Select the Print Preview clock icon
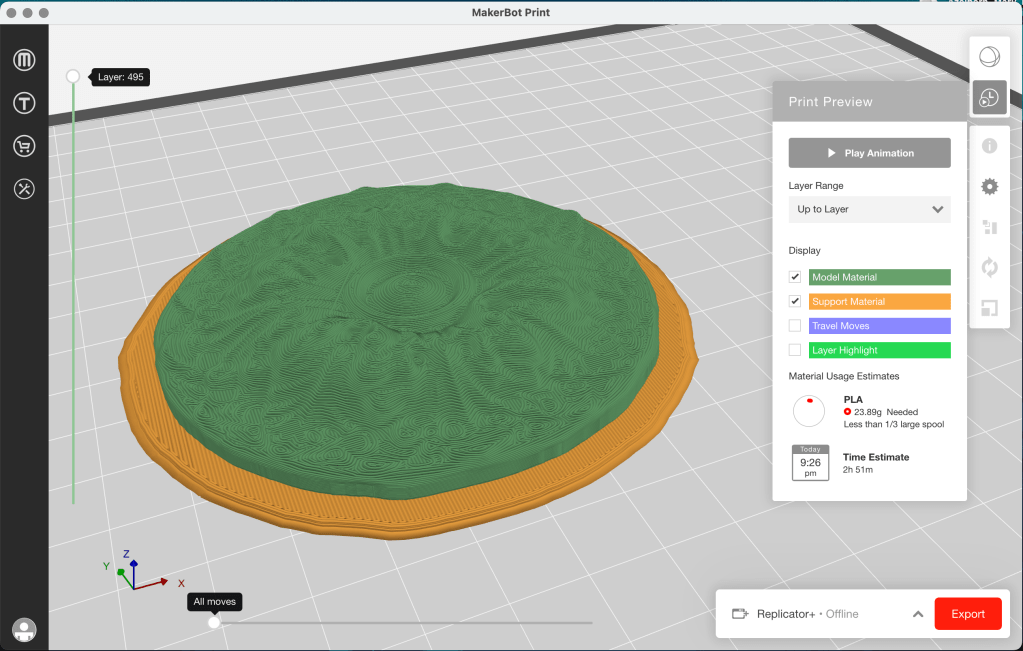Screen dimensions: 1023x651 (x=989, y=98)
